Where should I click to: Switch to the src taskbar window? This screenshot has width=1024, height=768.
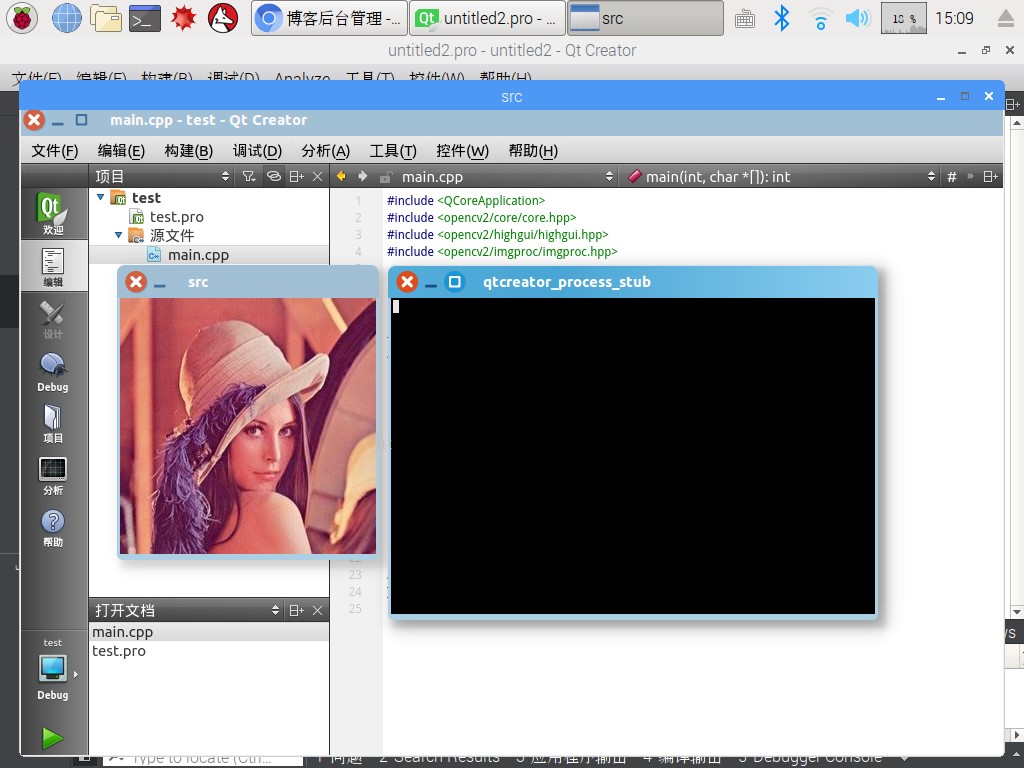point(645,18)
